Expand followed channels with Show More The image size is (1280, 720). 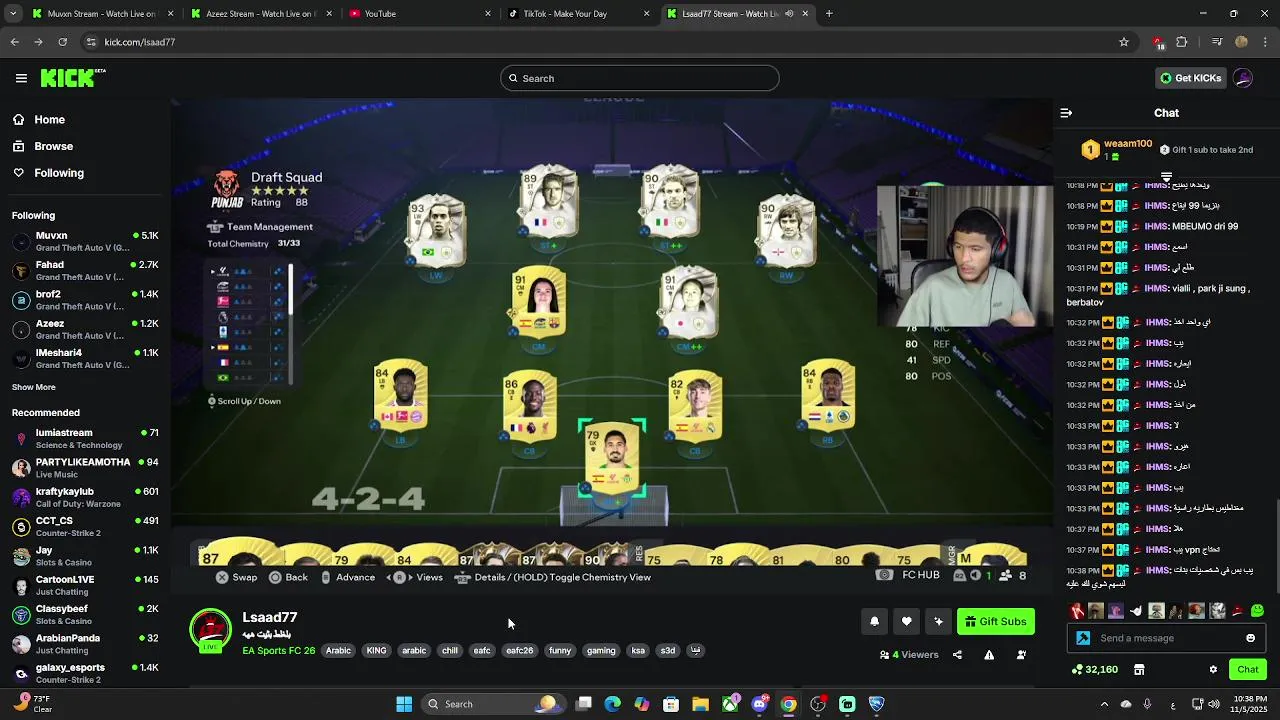(34, 387)
